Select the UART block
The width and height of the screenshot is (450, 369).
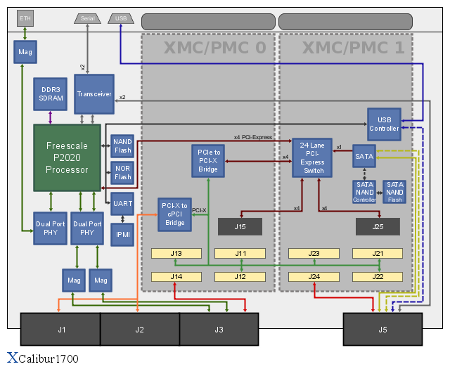point(122,203)
